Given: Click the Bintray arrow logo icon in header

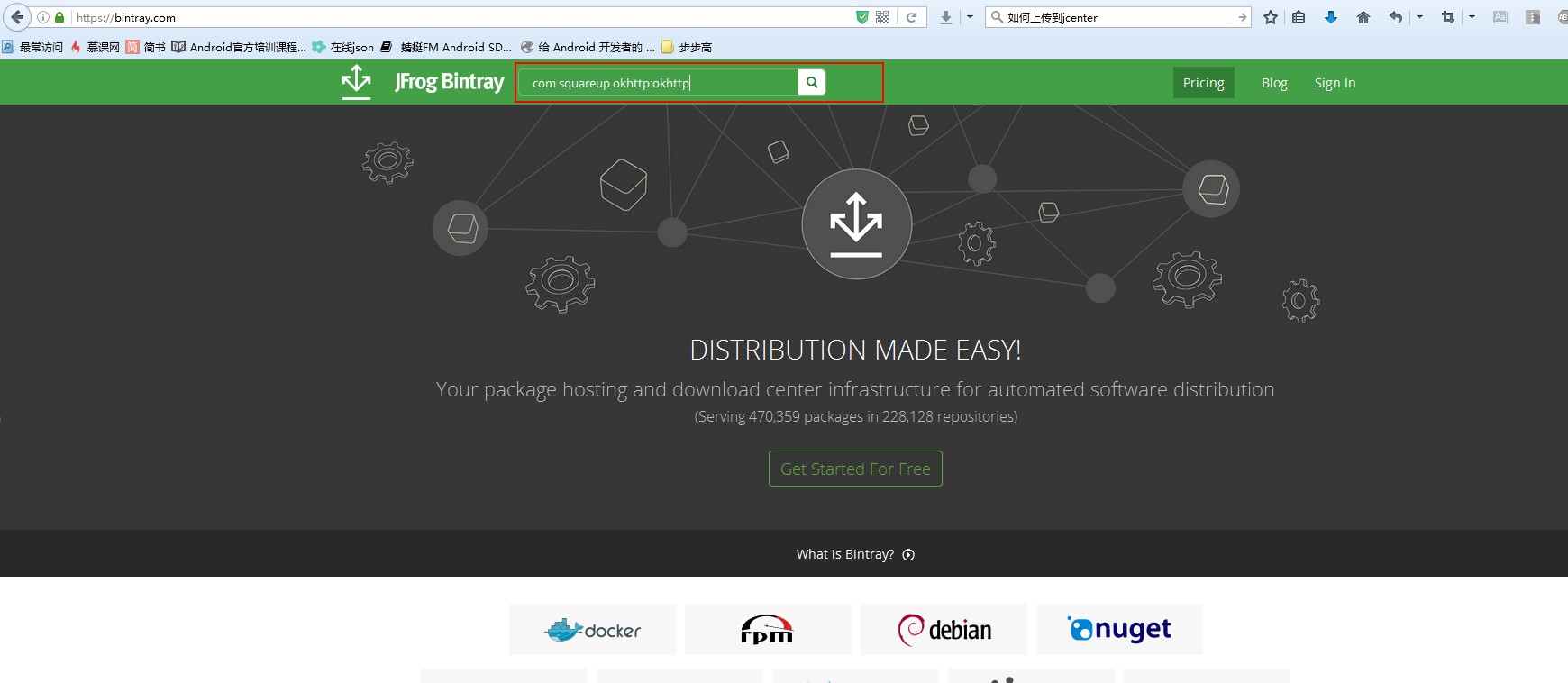Looking at the screenshot, I should pos(357,82).
